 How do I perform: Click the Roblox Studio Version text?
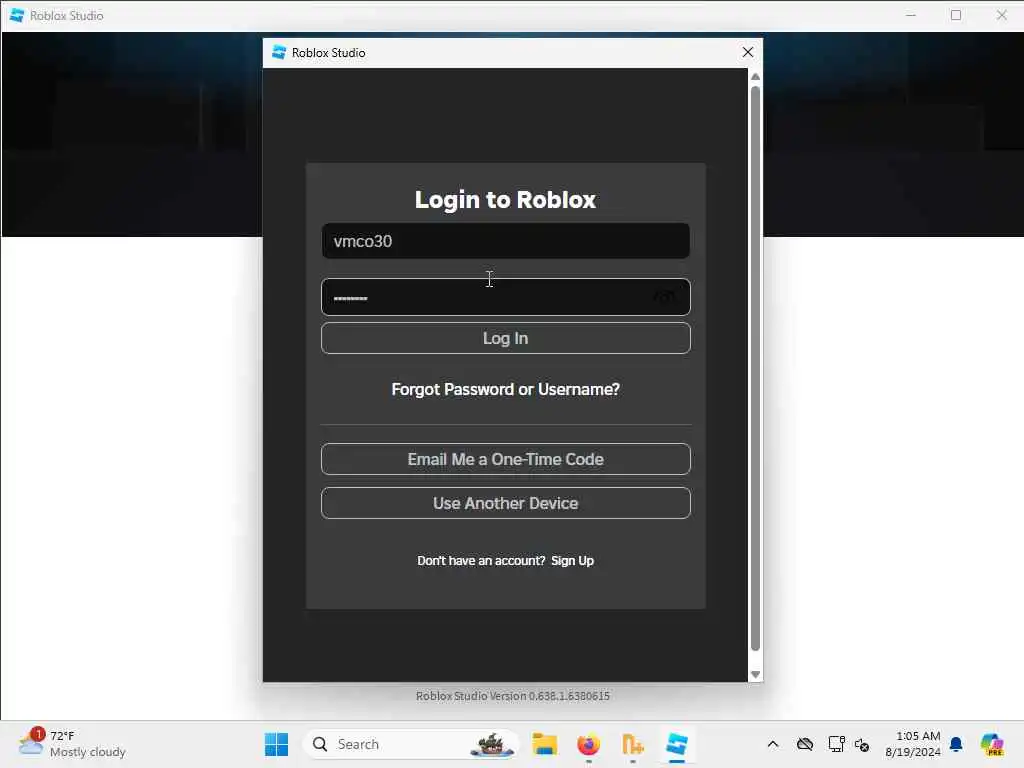pos(513,696)
